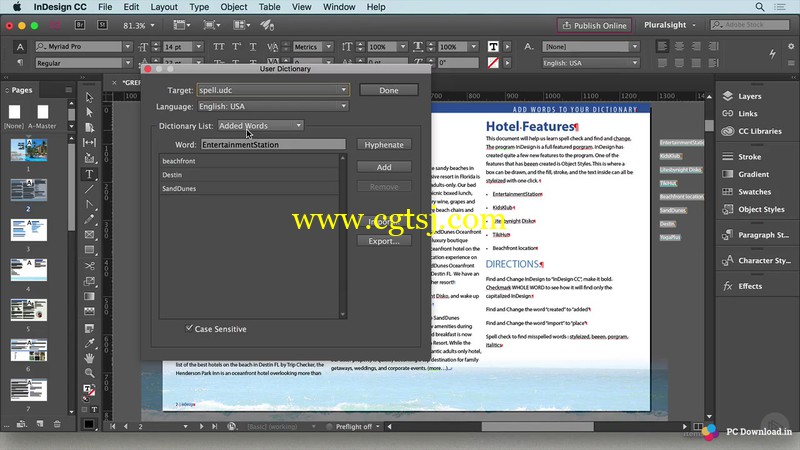800x450 pixels.
Task: Click the text fill color swatch
Action: pos(493,46)
